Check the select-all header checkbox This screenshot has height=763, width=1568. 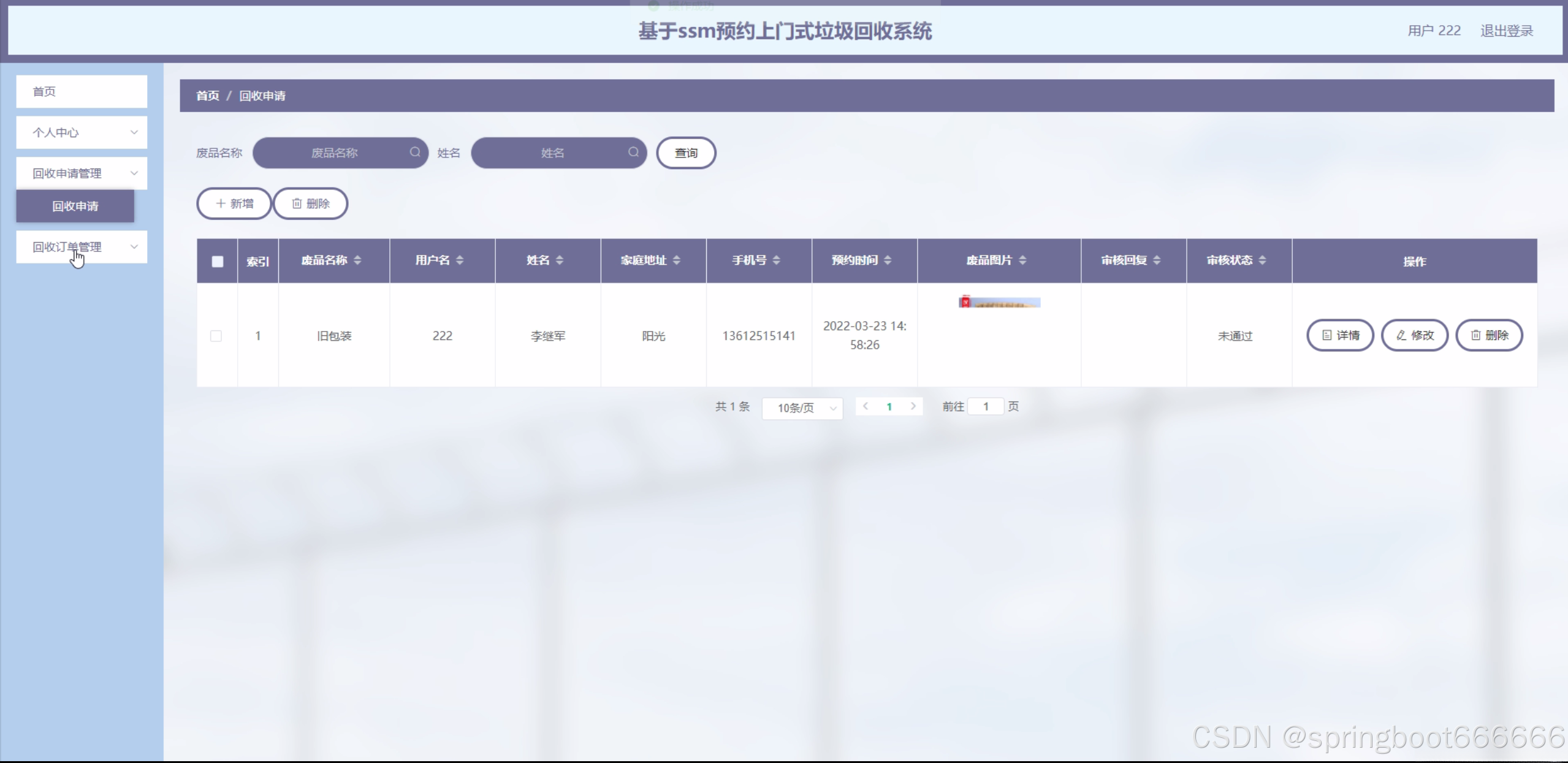pos(218,262)
